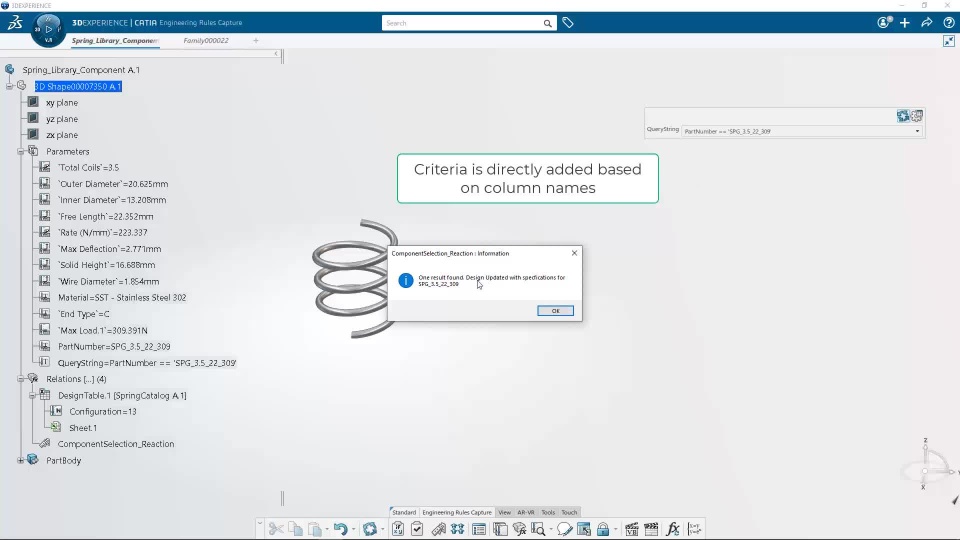Click the Equivalent Dimensions icon at toolbar end
This screenshot has height=540, width=960.
pyautogui.click(x=694, y=529)
